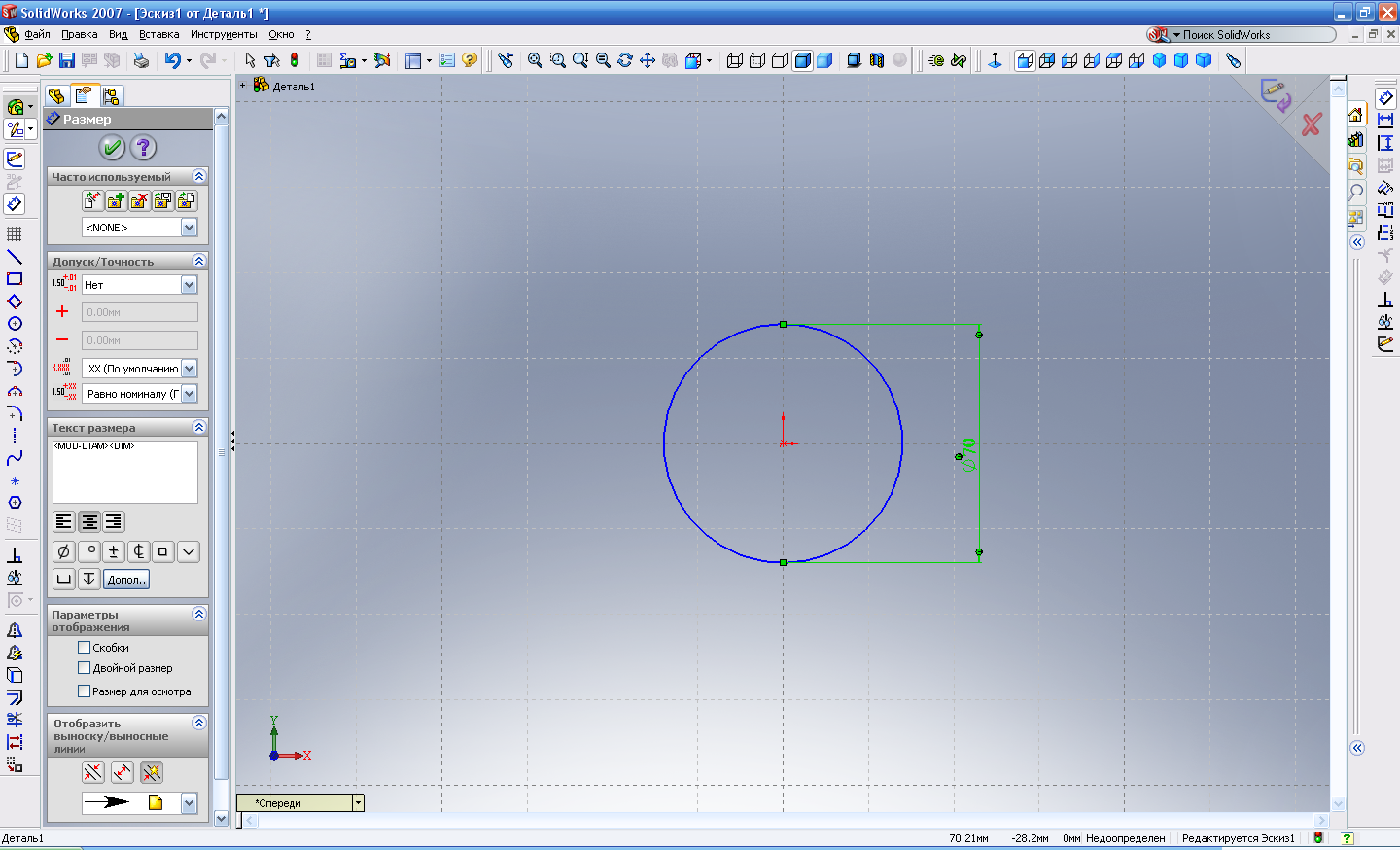The height and width of the screenshot is (850, 1400).
Task: Toggle Размер для осмотра checkbox
Action: click(x=84, y=691)
